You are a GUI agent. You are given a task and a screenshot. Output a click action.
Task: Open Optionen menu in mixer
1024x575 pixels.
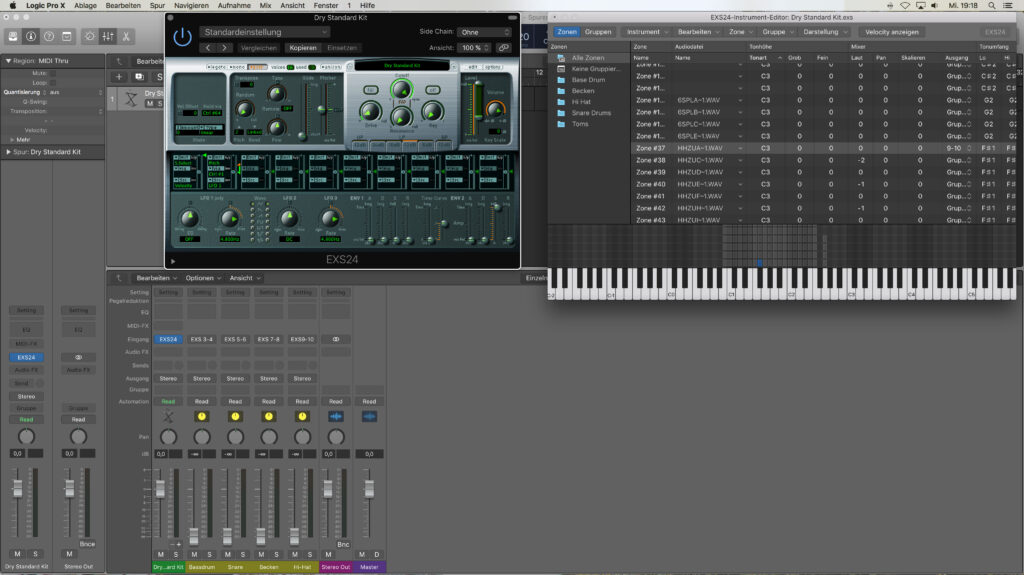click(203, 278)
